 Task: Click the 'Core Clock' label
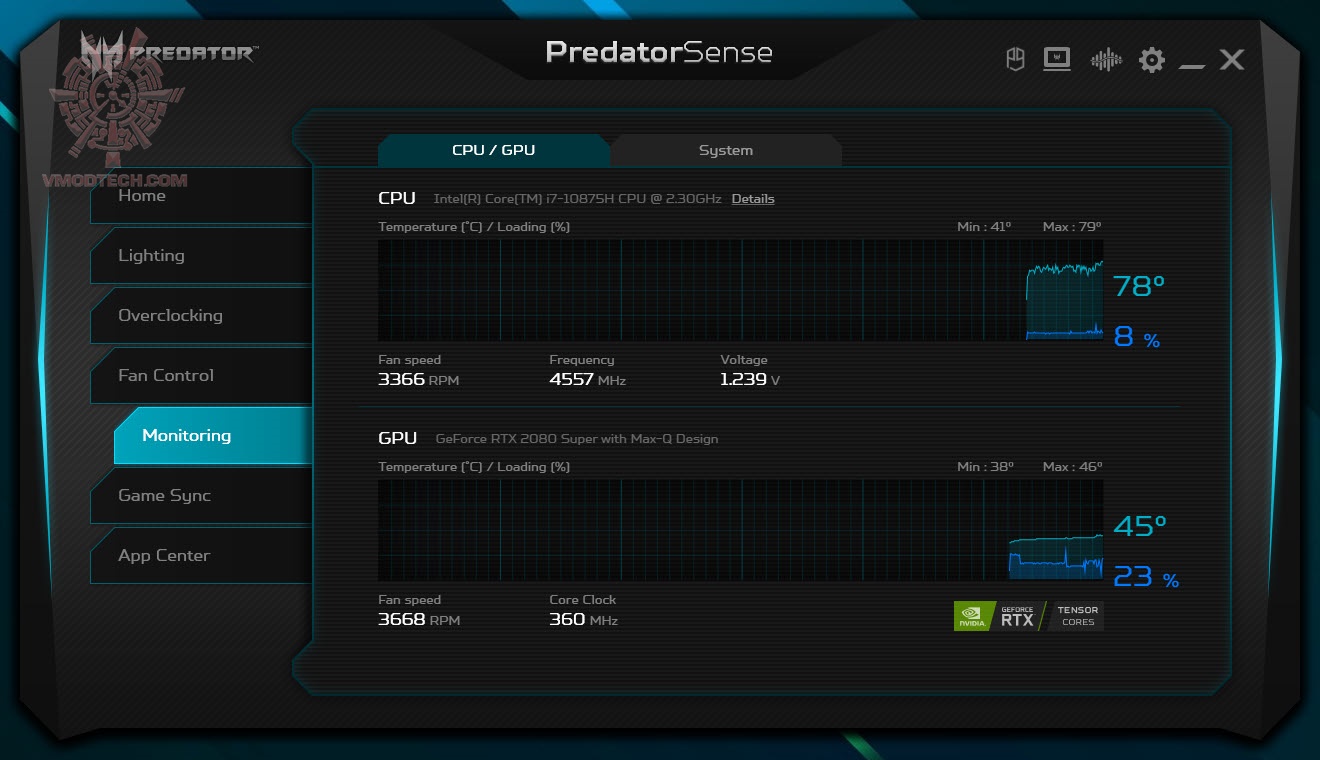583,600
